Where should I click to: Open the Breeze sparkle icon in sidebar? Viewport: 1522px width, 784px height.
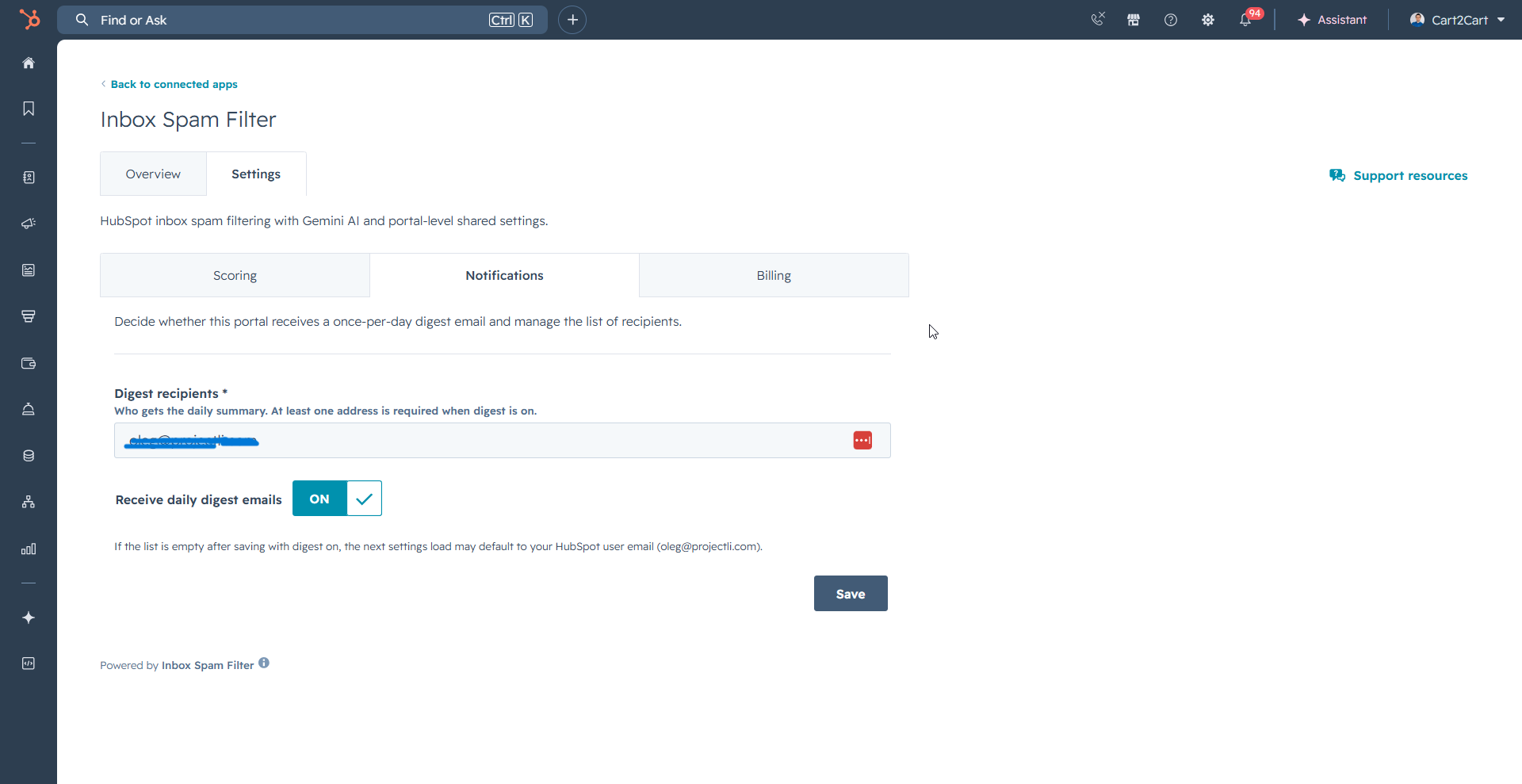[x=29, y=618]
